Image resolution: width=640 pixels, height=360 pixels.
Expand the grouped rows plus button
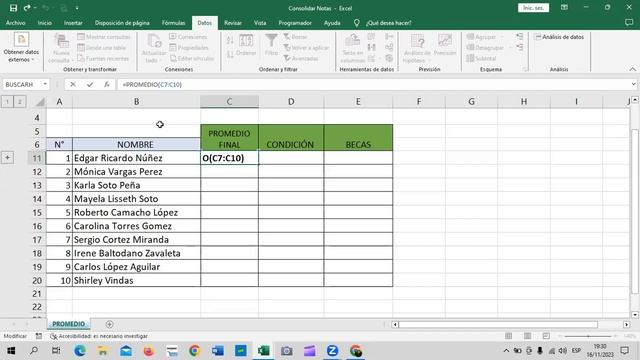pyautogui.click(x=7, y=158)
